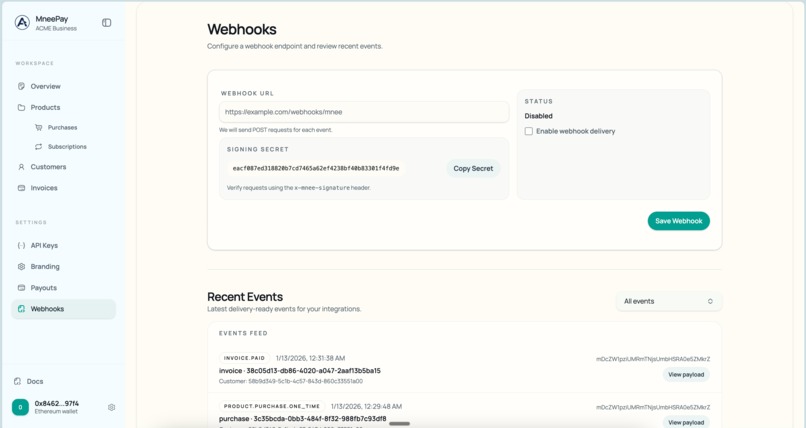The width and height of the screenshot is (806, 428).
Task: Click purchase 3c35bcda event title
Action: 302,419
